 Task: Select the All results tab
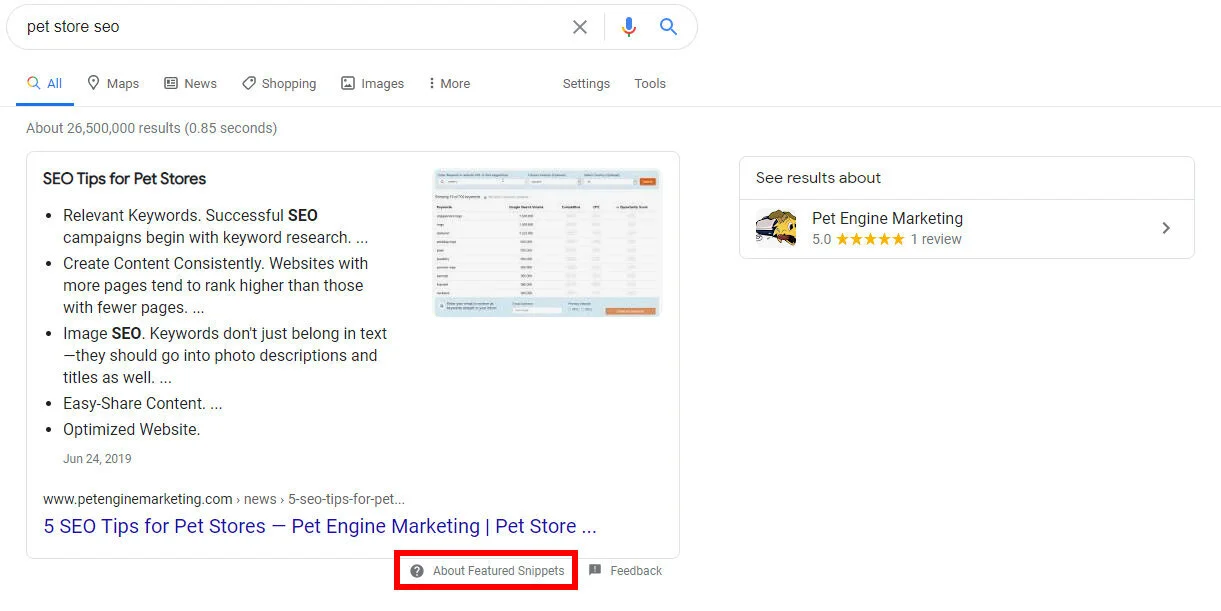click(45, 84)
